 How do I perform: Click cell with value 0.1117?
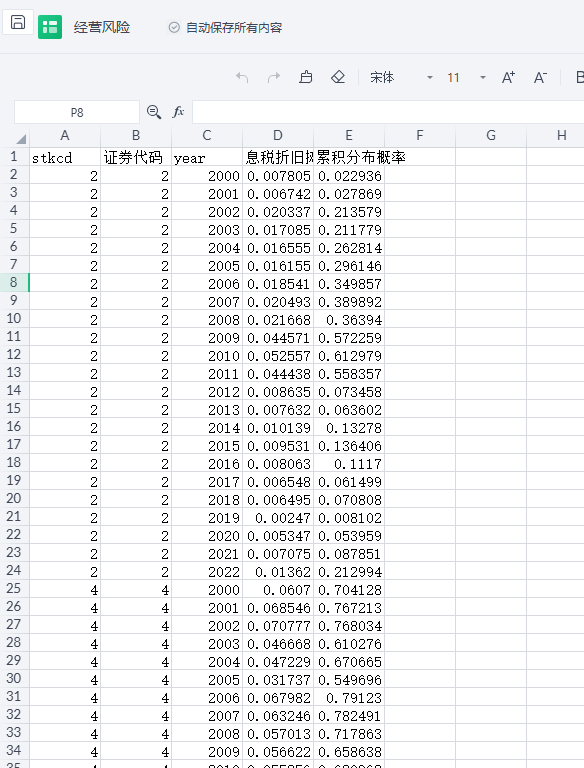pos(349,463)
